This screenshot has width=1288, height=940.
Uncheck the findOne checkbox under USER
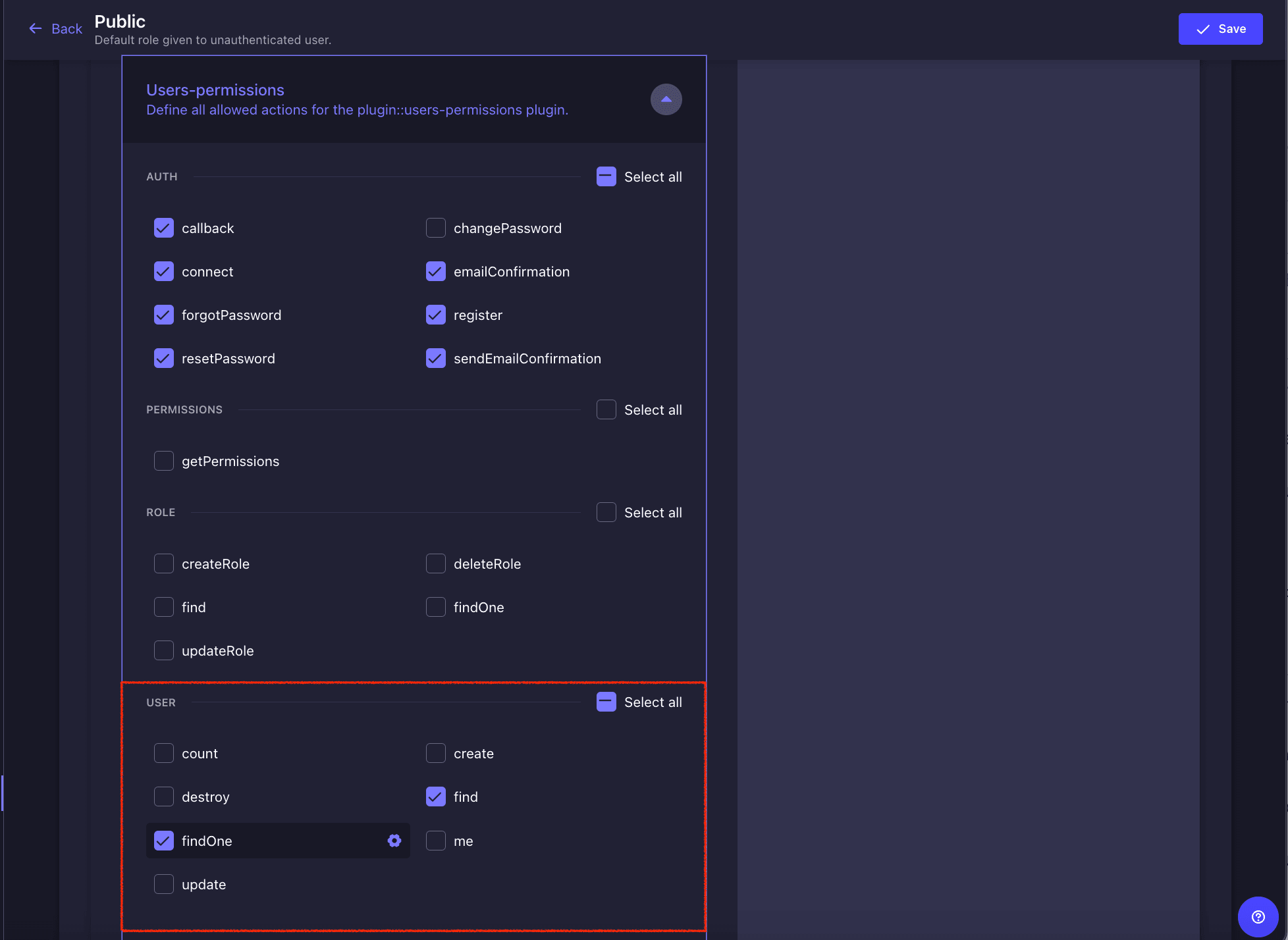coord(163,841)
